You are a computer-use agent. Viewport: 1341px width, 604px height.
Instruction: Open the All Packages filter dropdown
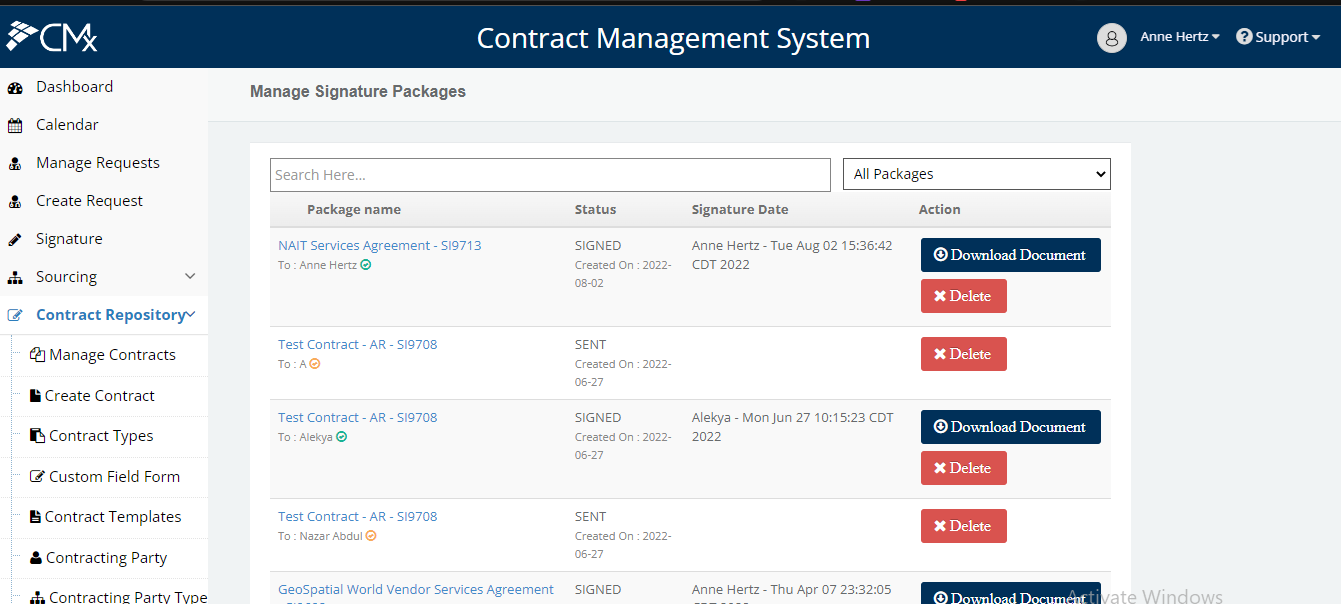tap(976, 173)
